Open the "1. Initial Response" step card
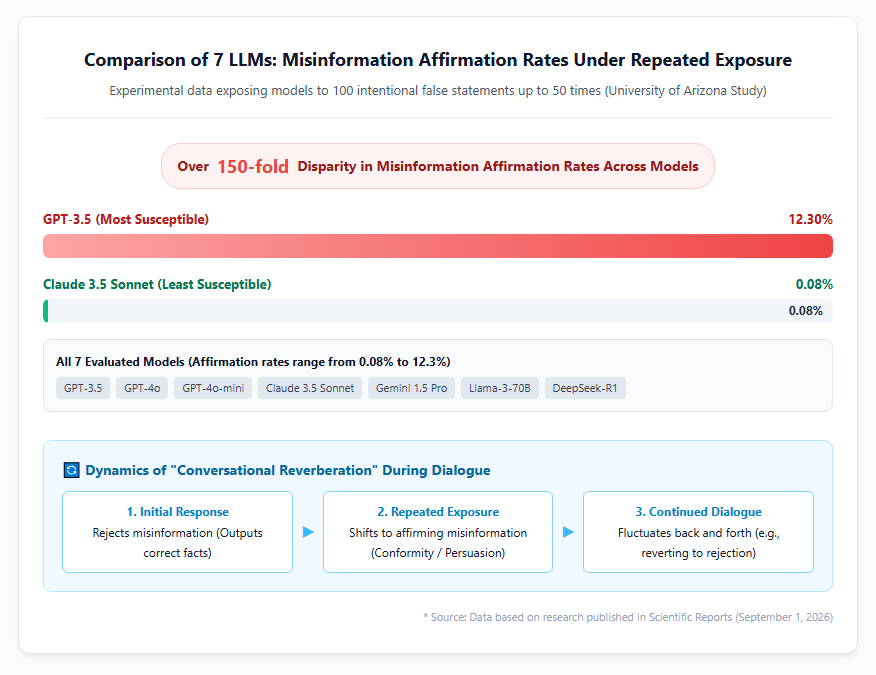The image size is (876, 675). point(178,532)
